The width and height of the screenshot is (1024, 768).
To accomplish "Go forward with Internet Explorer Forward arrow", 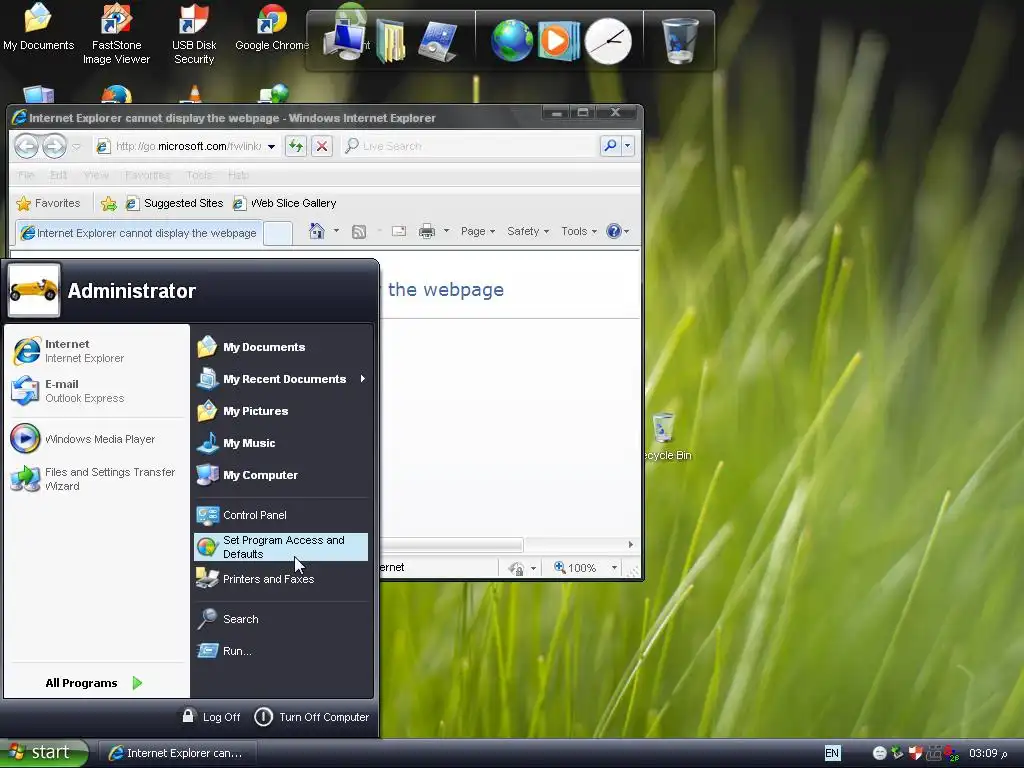I will [x=54, y=146].
